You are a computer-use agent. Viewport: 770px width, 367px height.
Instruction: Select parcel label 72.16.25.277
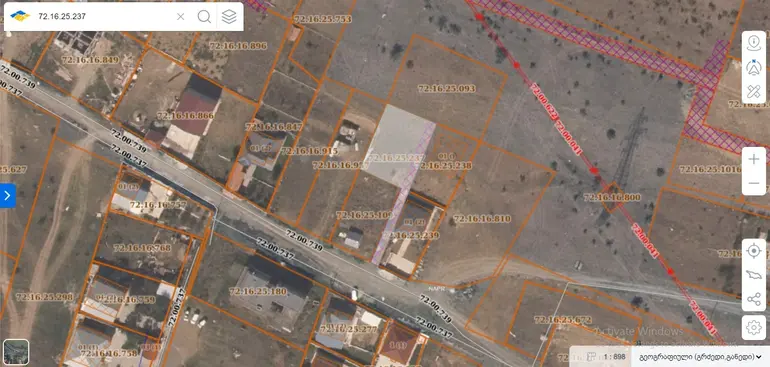(348, 329)
